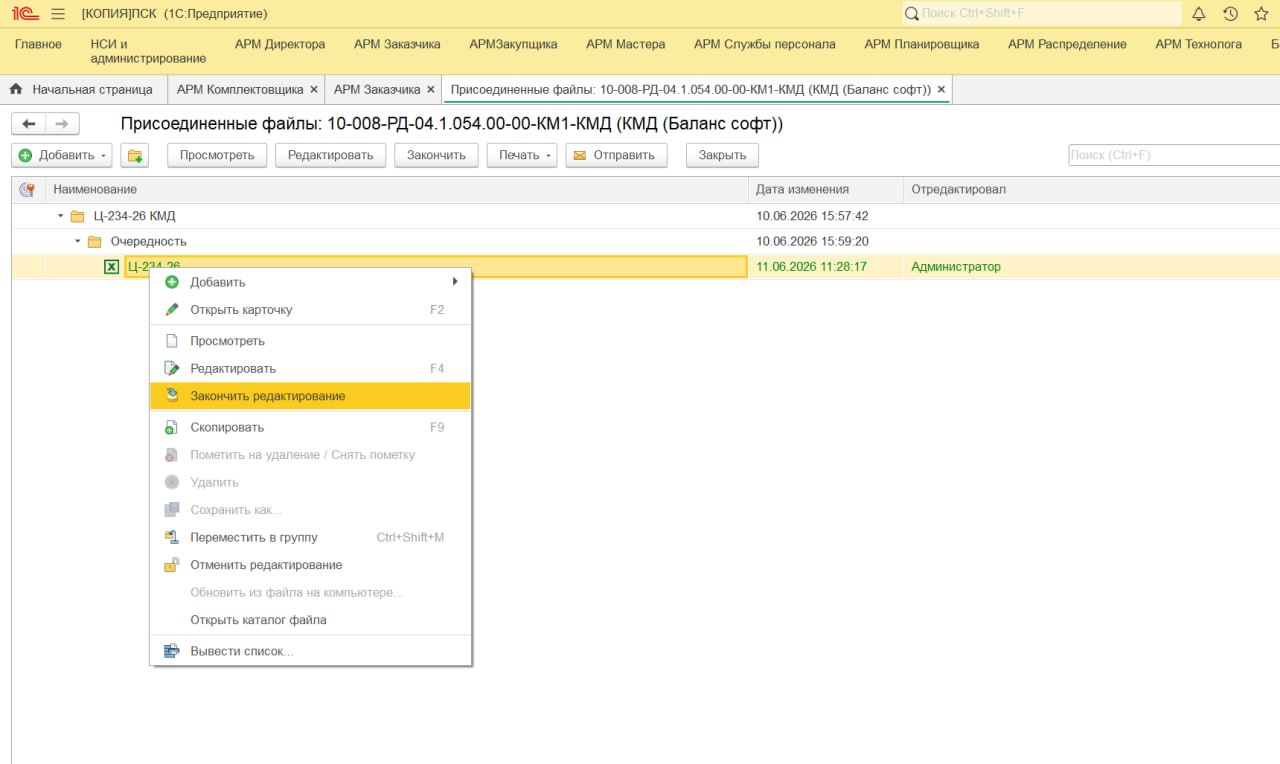Close the АРМ Комплектовщика tab

[x=314, y=89]
